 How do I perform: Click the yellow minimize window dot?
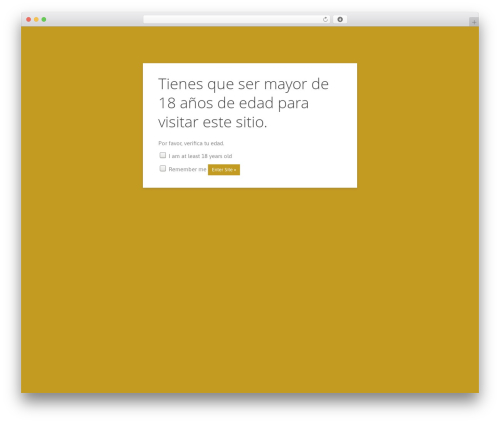point(36,20)
